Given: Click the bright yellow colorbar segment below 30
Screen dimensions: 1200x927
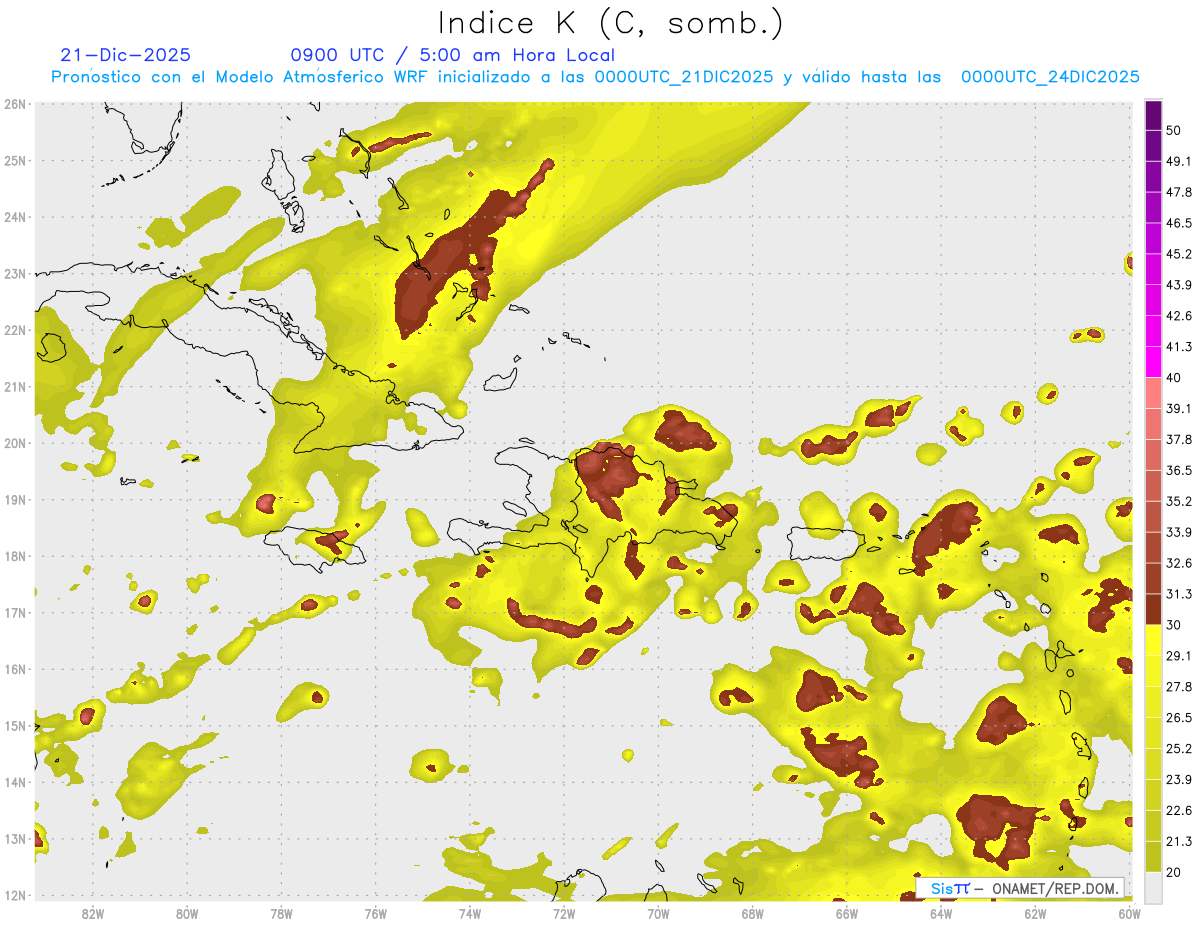Looking at the screenshot, I should coord(1153,640).
